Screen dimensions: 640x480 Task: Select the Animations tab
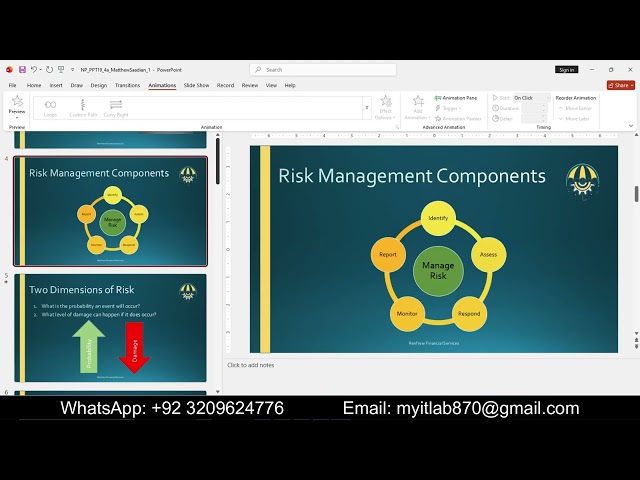point(162,85)
